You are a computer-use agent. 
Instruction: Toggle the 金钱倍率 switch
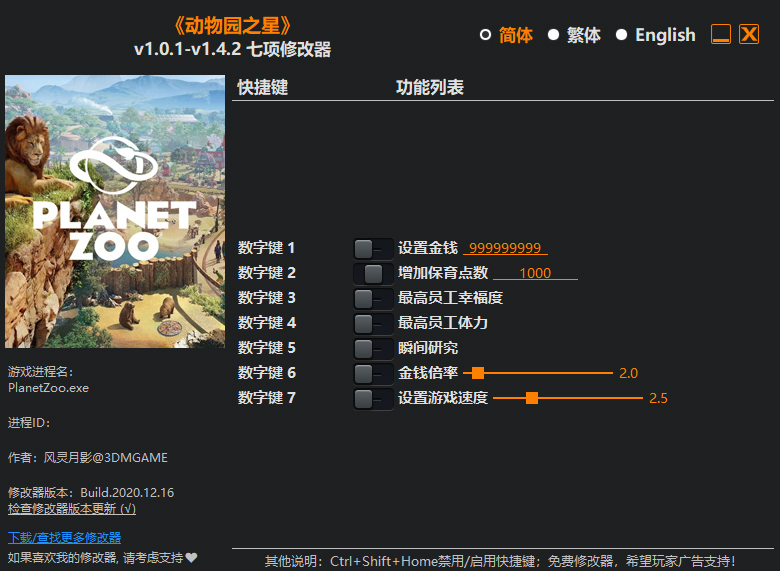pyautogui.click(x=374, y=374)
